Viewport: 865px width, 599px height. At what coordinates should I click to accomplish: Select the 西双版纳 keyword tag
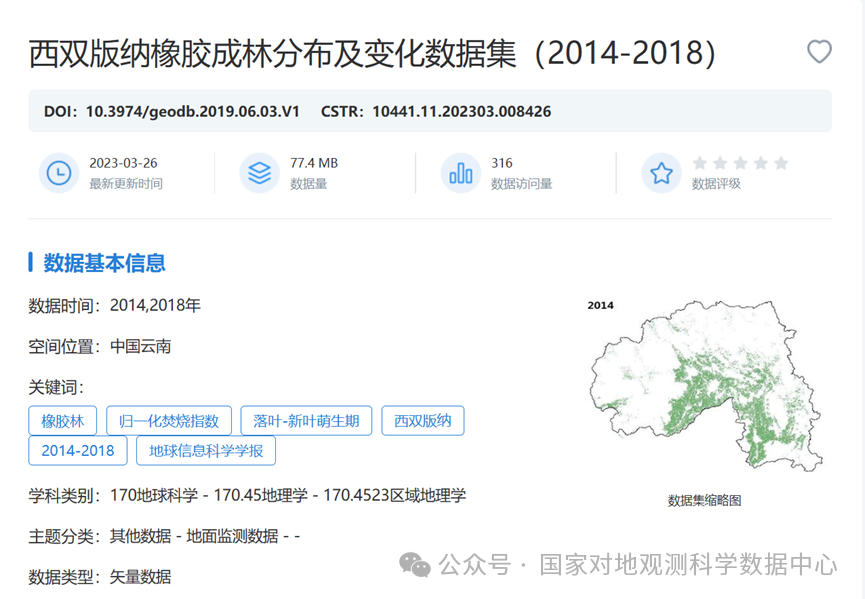pos(423,421)
